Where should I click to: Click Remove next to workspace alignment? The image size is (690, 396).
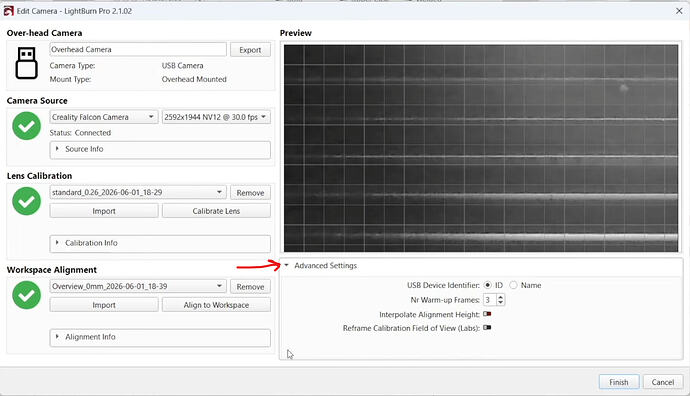[x=250, y=286]
